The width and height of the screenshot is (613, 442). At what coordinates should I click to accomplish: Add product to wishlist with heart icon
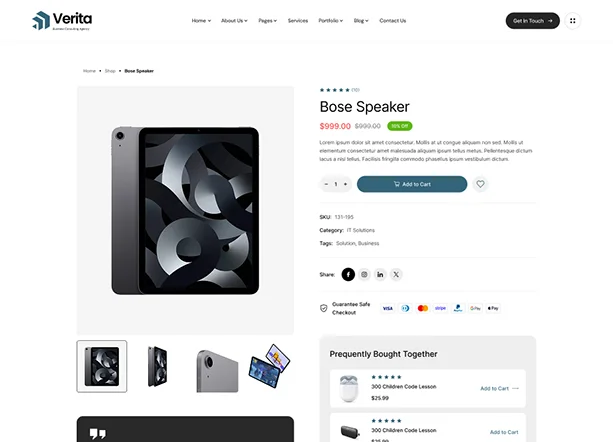(x=481, y=184)
